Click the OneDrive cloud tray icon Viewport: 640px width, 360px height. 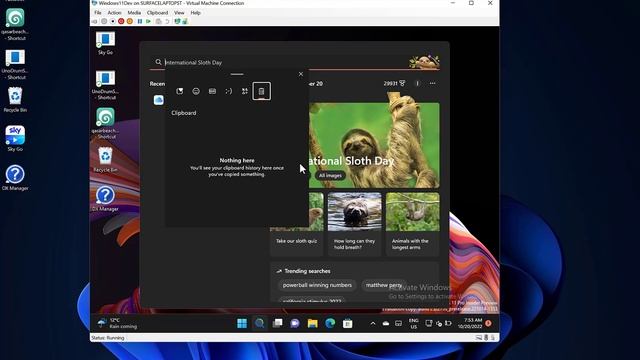pos(386,323)
